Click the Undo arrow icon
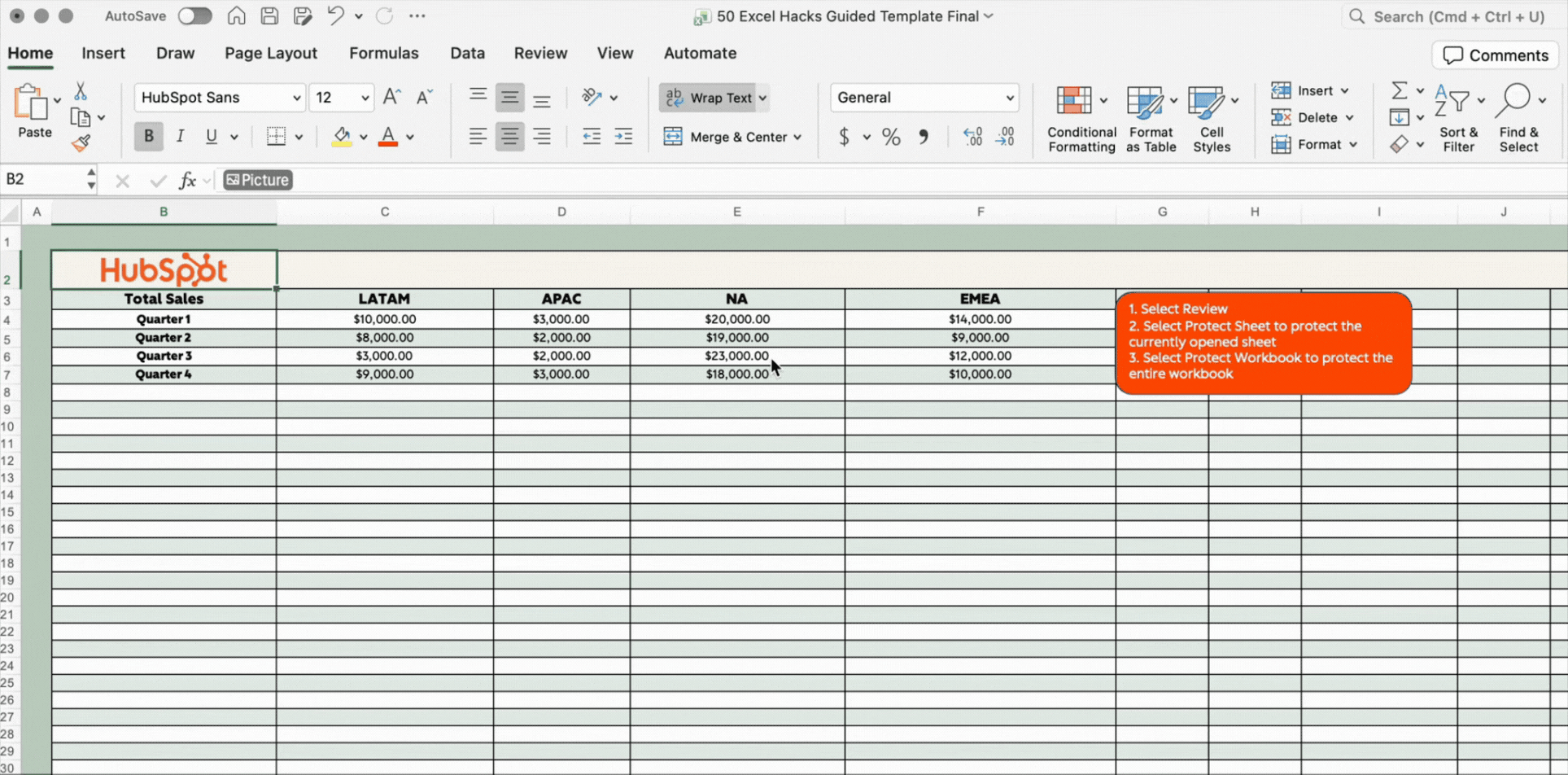The width and height of the screenshot is (1568, 775). pos(335,16)
